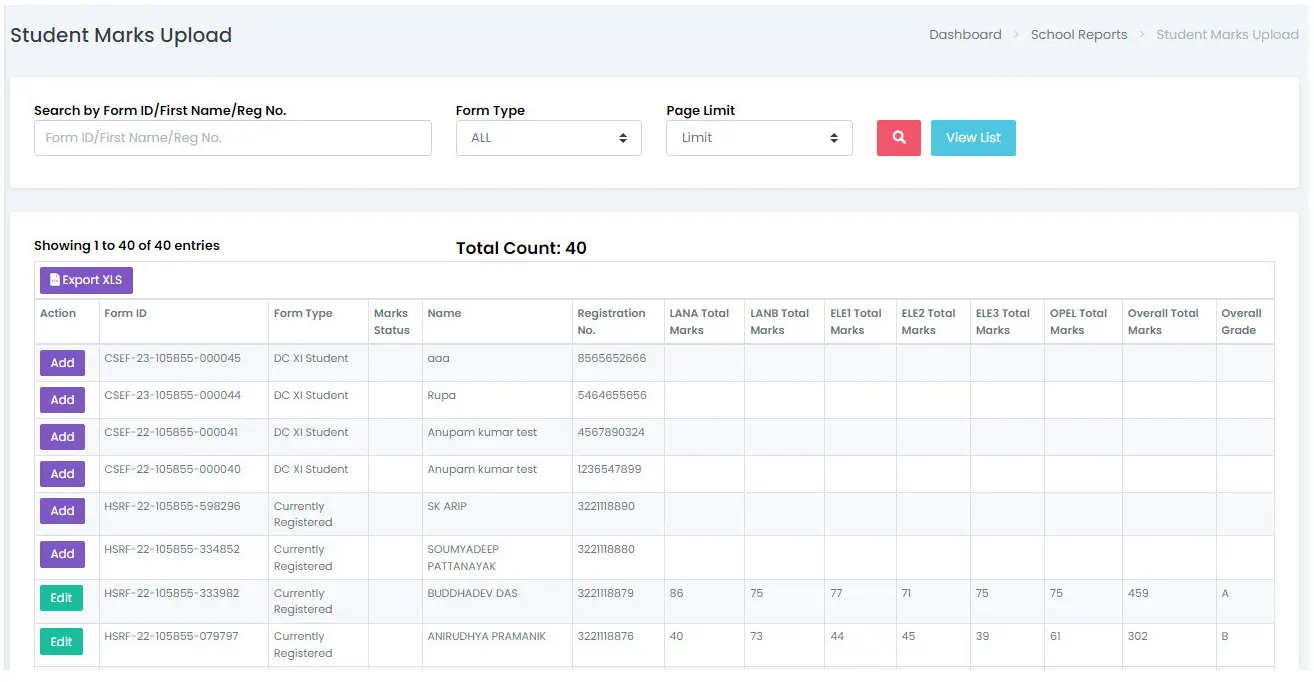
Task: Click the Export XLS button
Action: 86,280
